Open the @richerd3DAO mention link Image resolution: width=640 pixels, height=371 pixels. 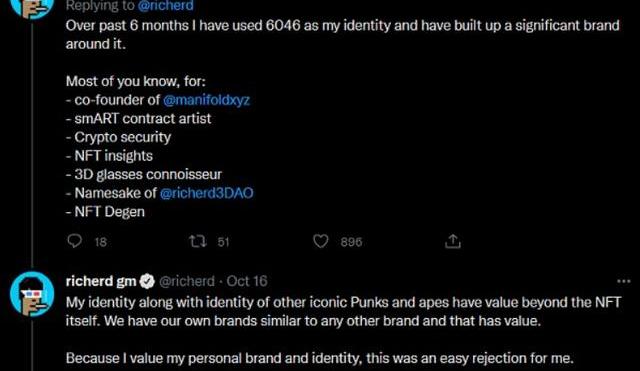tap(207, 193)
